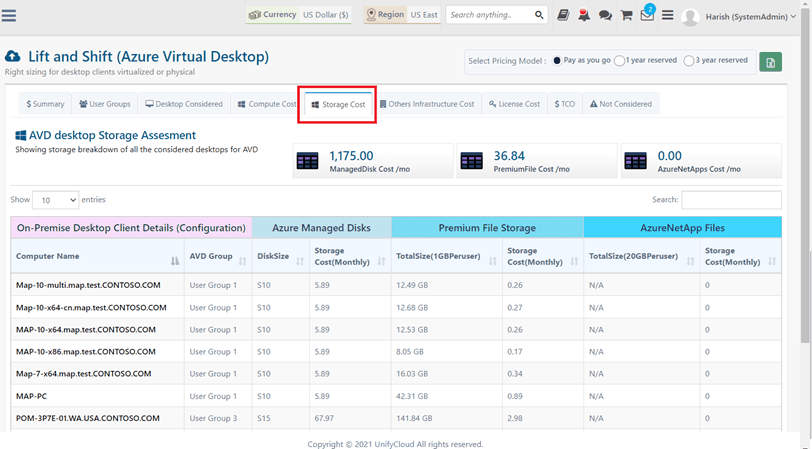This screenshot has height=449, width=812.
Task: Open the hamburger navigation menu
Action: pyautogui.click(x=9, y=16)
